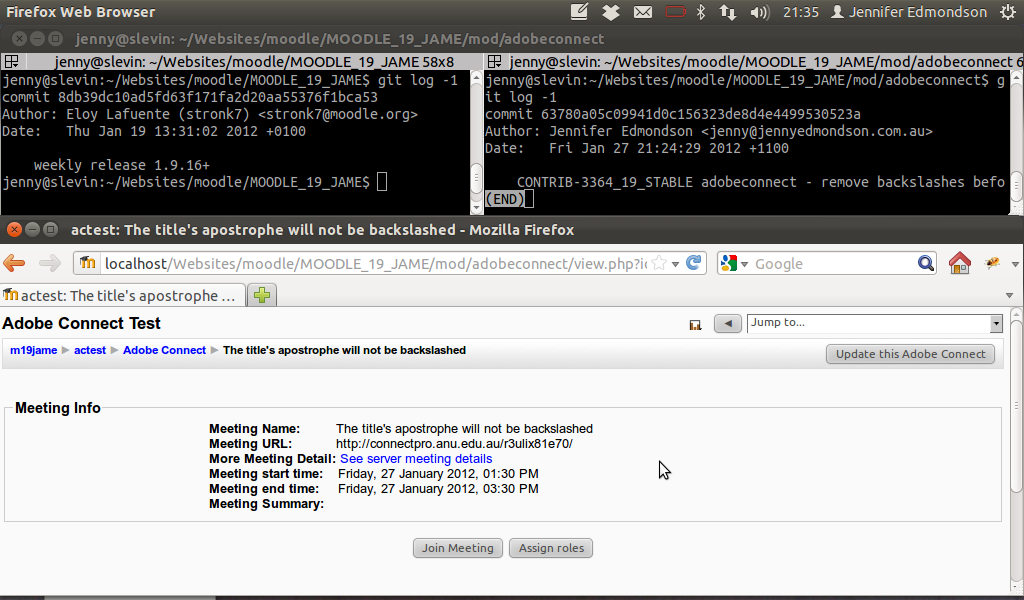Open the system power gear menu
This screenshot has height=600, width=1024.
coord(1008,12)
